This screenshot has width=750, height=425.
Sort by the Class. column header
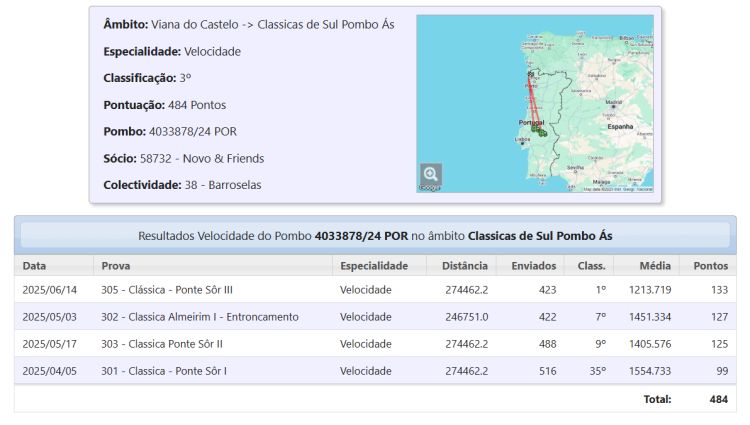point(591,266)
